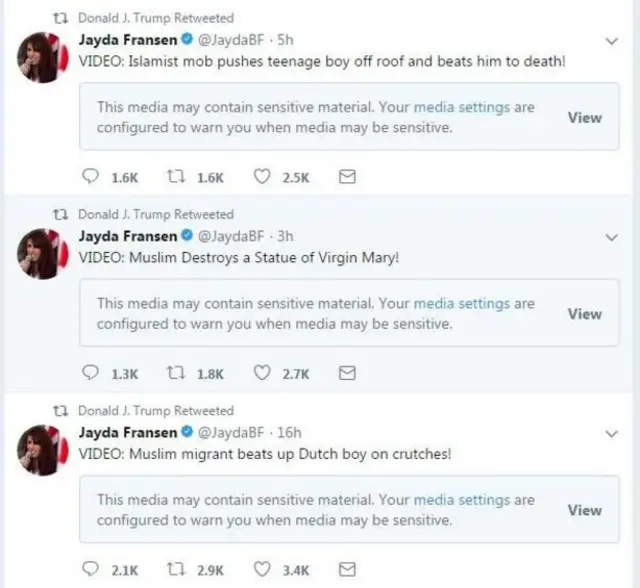View sensitive media in Virgin Mary tweet
This screenshot has width=640, height=588.
pyautogui.click(x=584, y=313)
